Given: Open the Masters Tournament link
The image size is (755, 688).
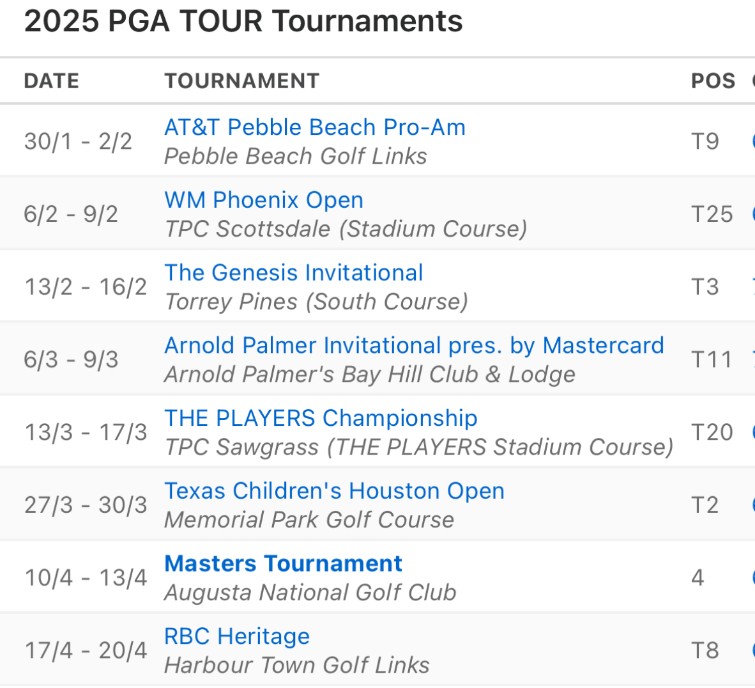Looking at the screenshot, I should tap(283, 564).
